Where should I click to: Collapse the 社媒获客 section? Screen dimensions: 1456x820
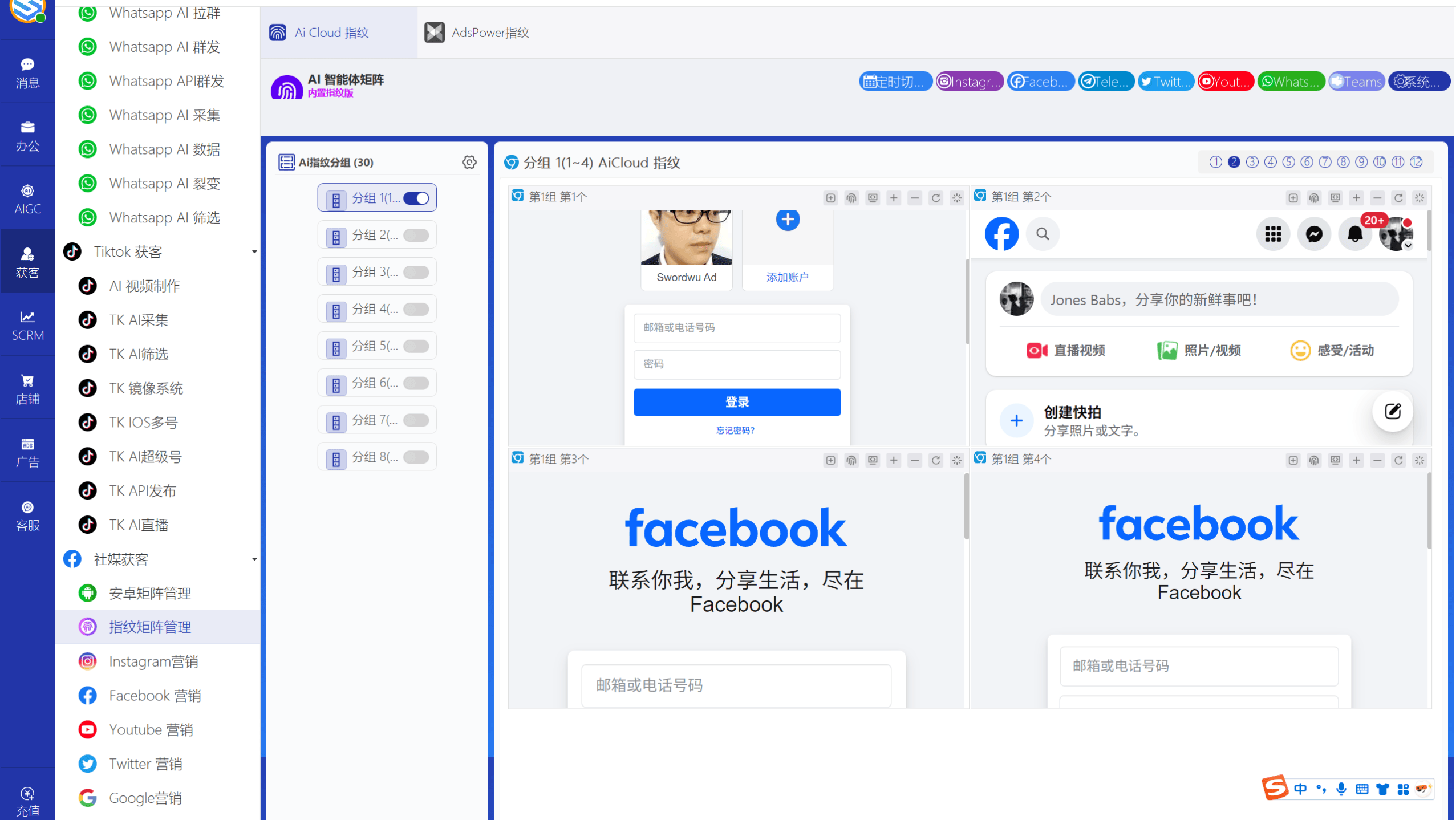254,559
